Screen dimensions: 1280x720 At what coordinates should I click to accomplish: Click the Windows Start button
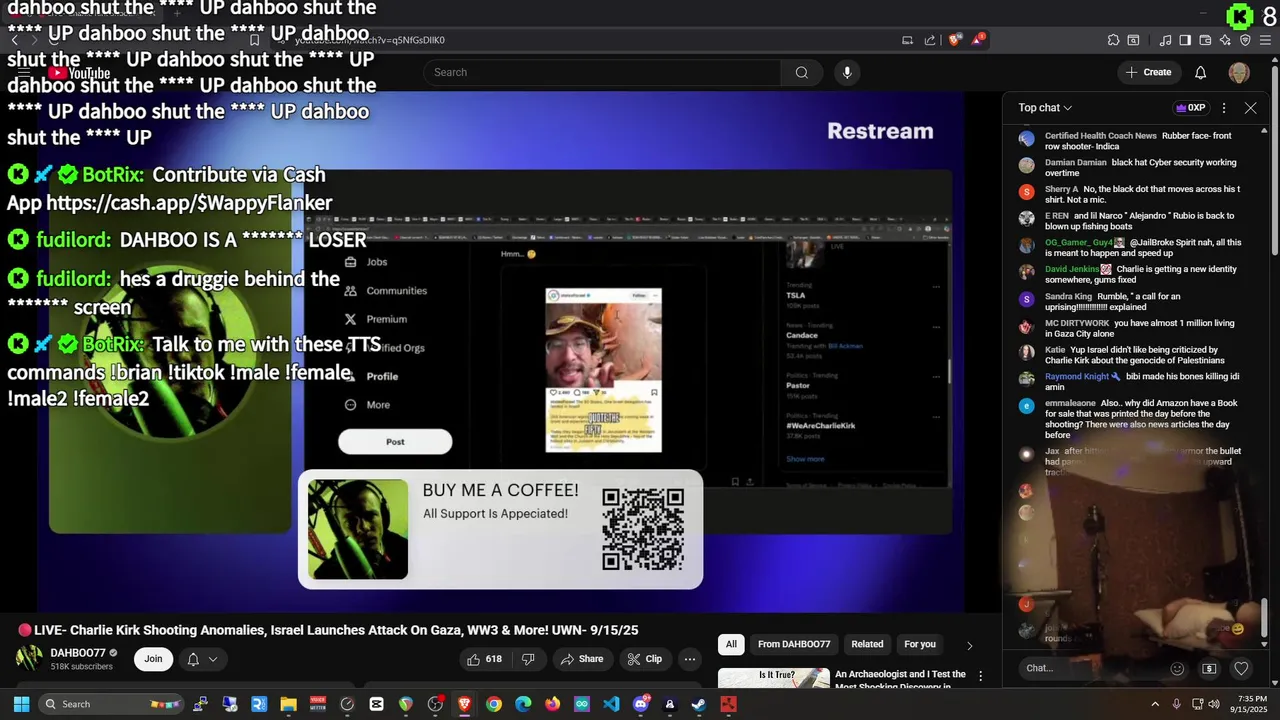click(21, 704)
